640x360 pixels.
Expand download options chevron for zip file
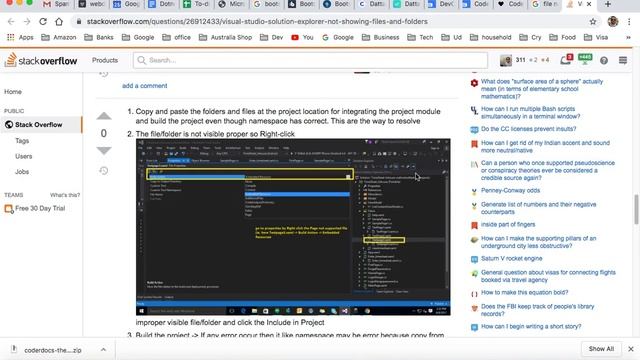point(103,350)
